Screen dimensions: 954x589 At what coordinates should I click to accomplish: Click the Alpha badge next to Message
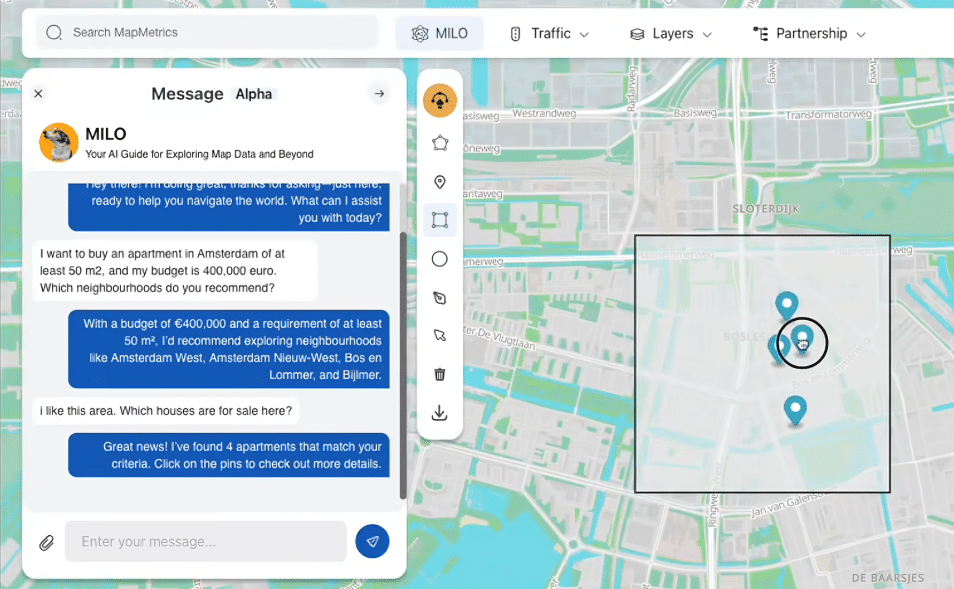pos(254,94)
